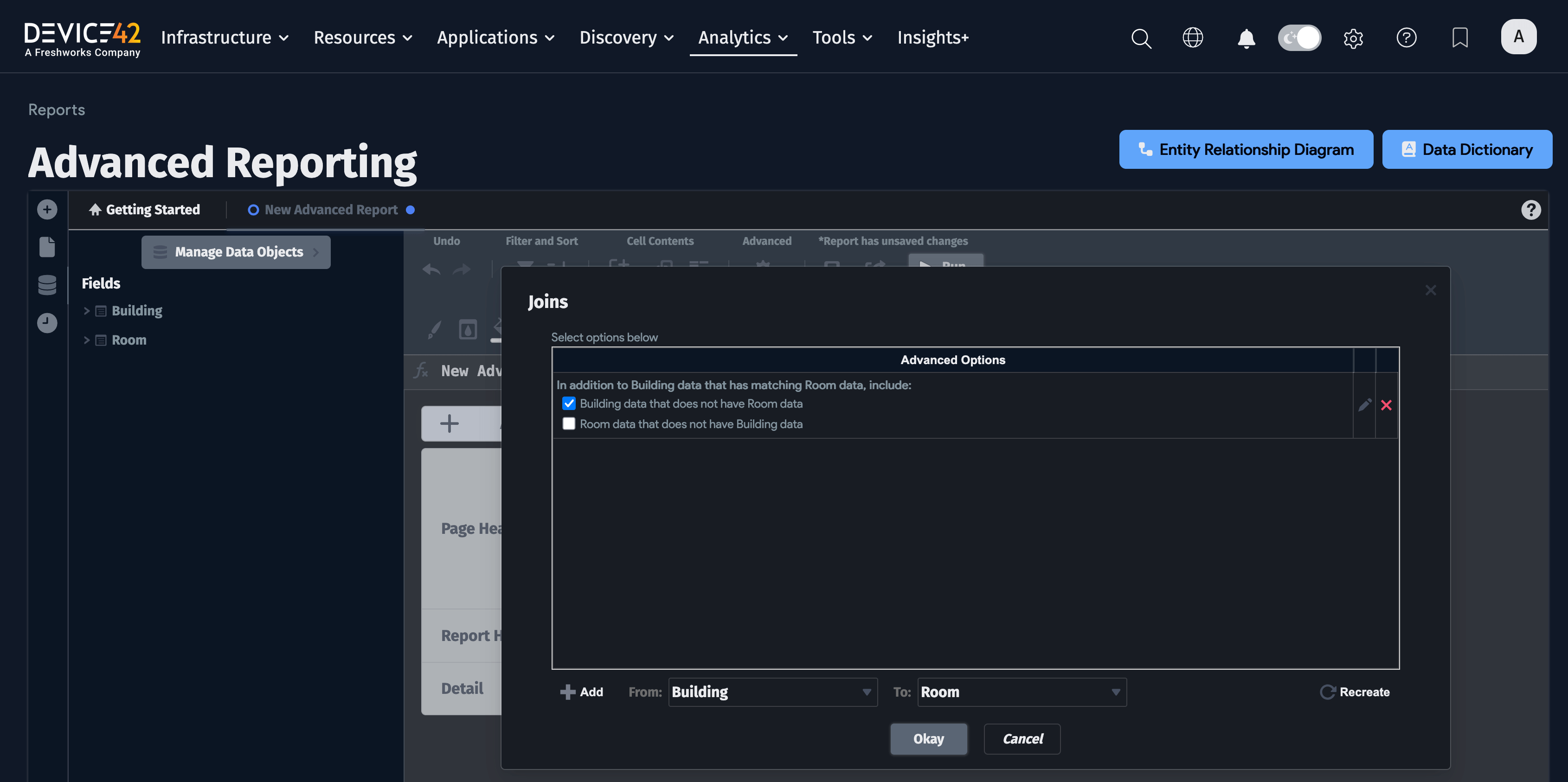Switch to the New Advanced Report tab
This screenshot has width=1568, height=782.
[331, 209]
